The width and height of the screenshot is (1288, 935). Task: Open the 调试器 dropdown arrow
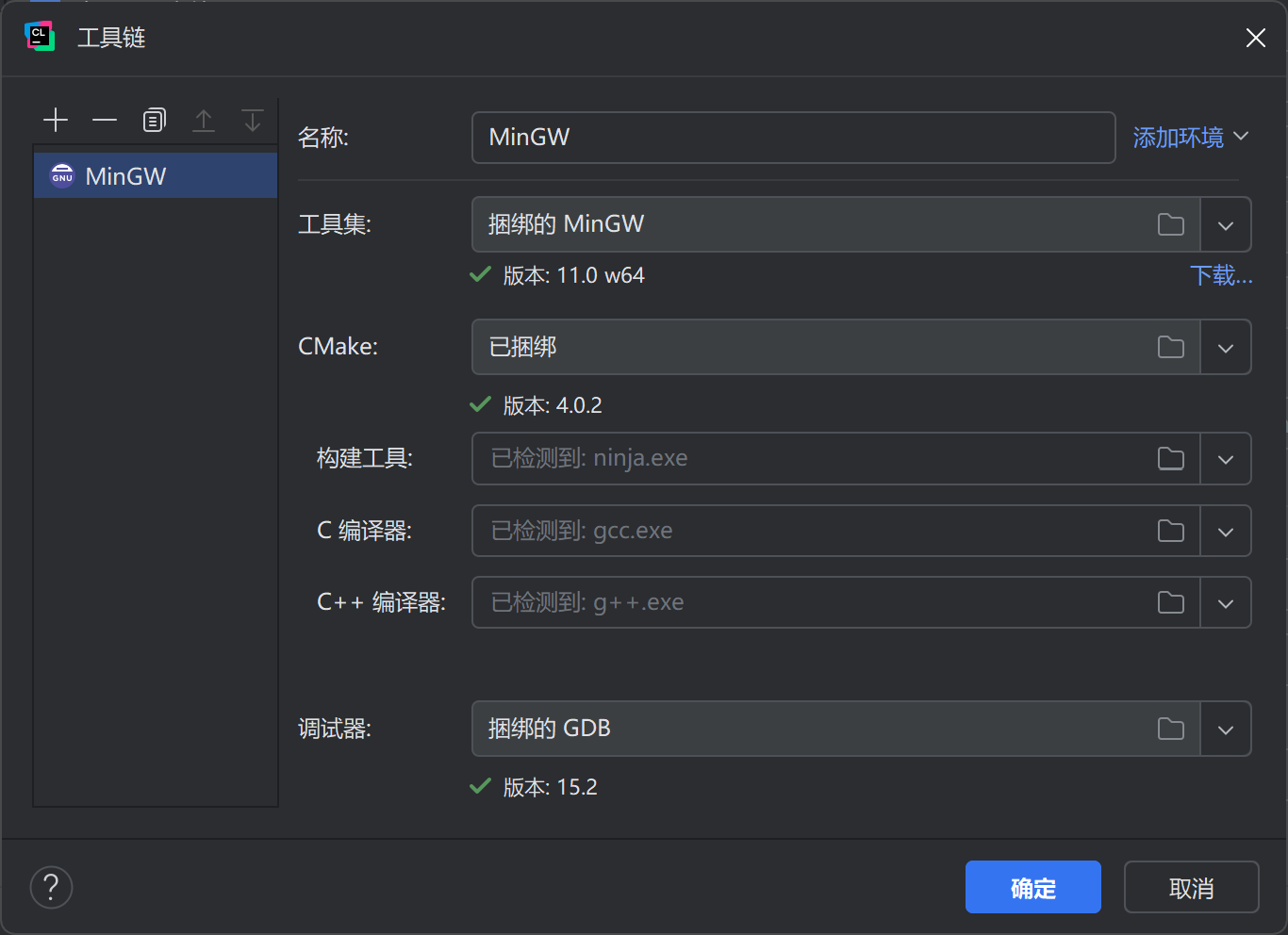(1226, 730)
